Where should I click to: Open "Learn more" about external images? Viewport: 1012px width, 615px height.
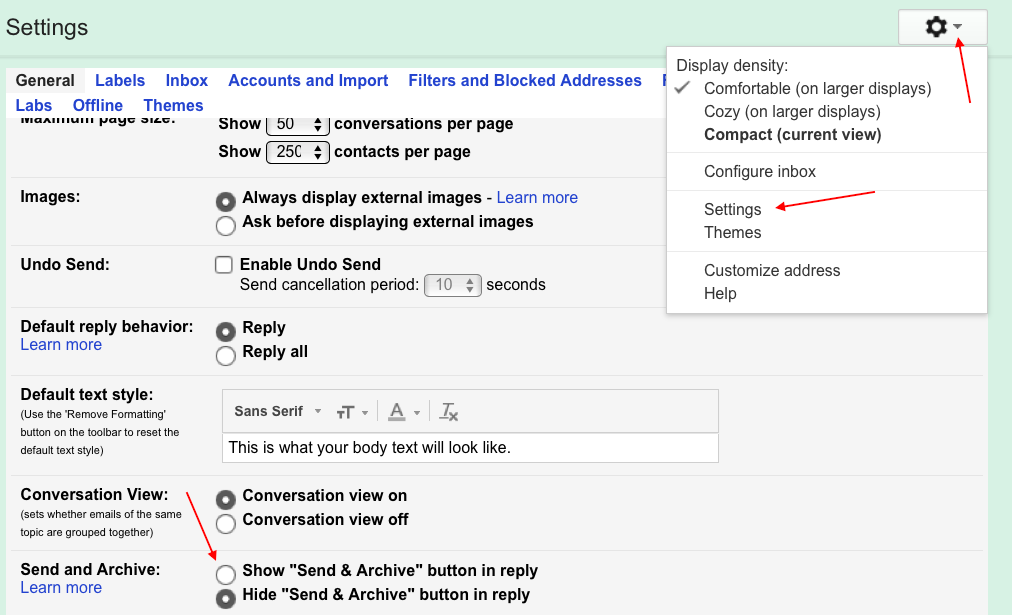coord(536,197)
